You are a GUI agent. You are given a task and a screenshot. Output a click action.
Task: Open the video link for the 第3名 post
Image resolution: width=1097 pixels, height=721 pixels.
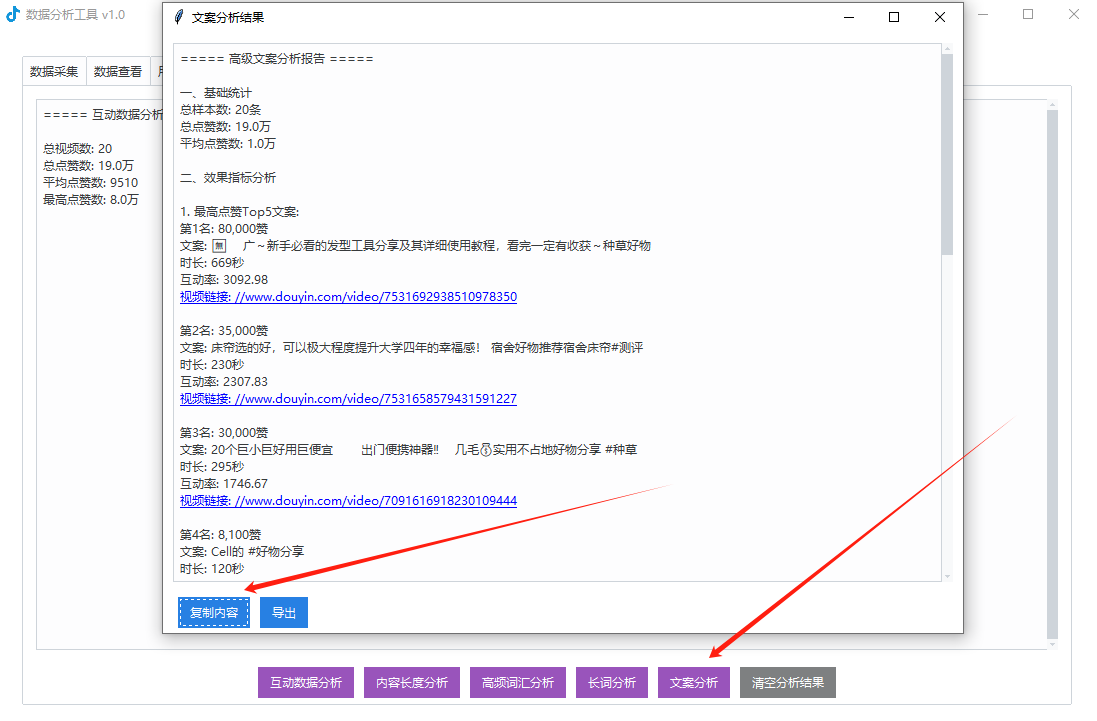pyautogui.click(x=348, y=501)
